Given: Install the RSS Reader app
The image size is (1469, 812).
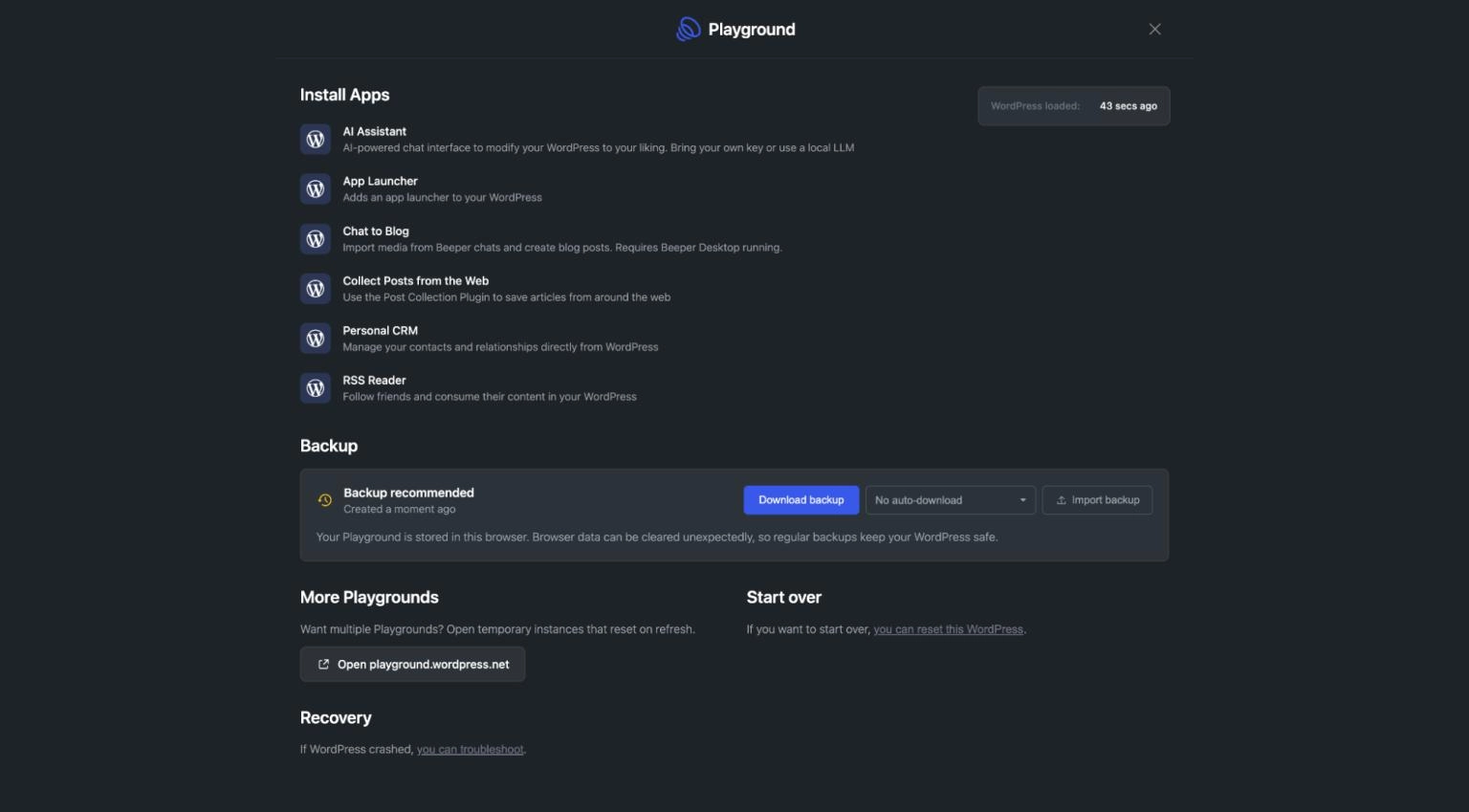Looking at the screenshot, I should click(376, 387).
